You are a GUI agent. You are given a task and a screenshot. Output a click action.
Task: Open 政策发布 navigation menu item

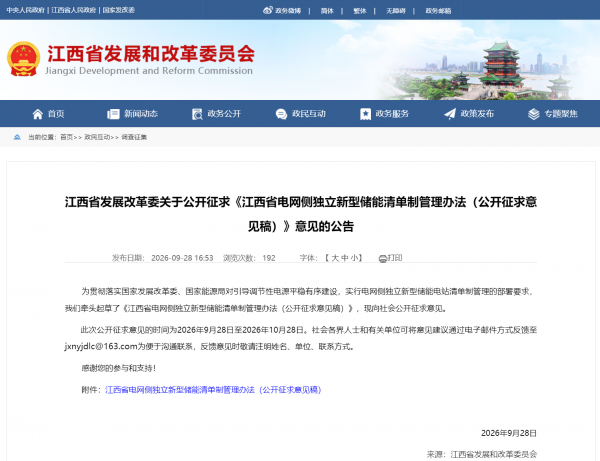pos(477,114)
